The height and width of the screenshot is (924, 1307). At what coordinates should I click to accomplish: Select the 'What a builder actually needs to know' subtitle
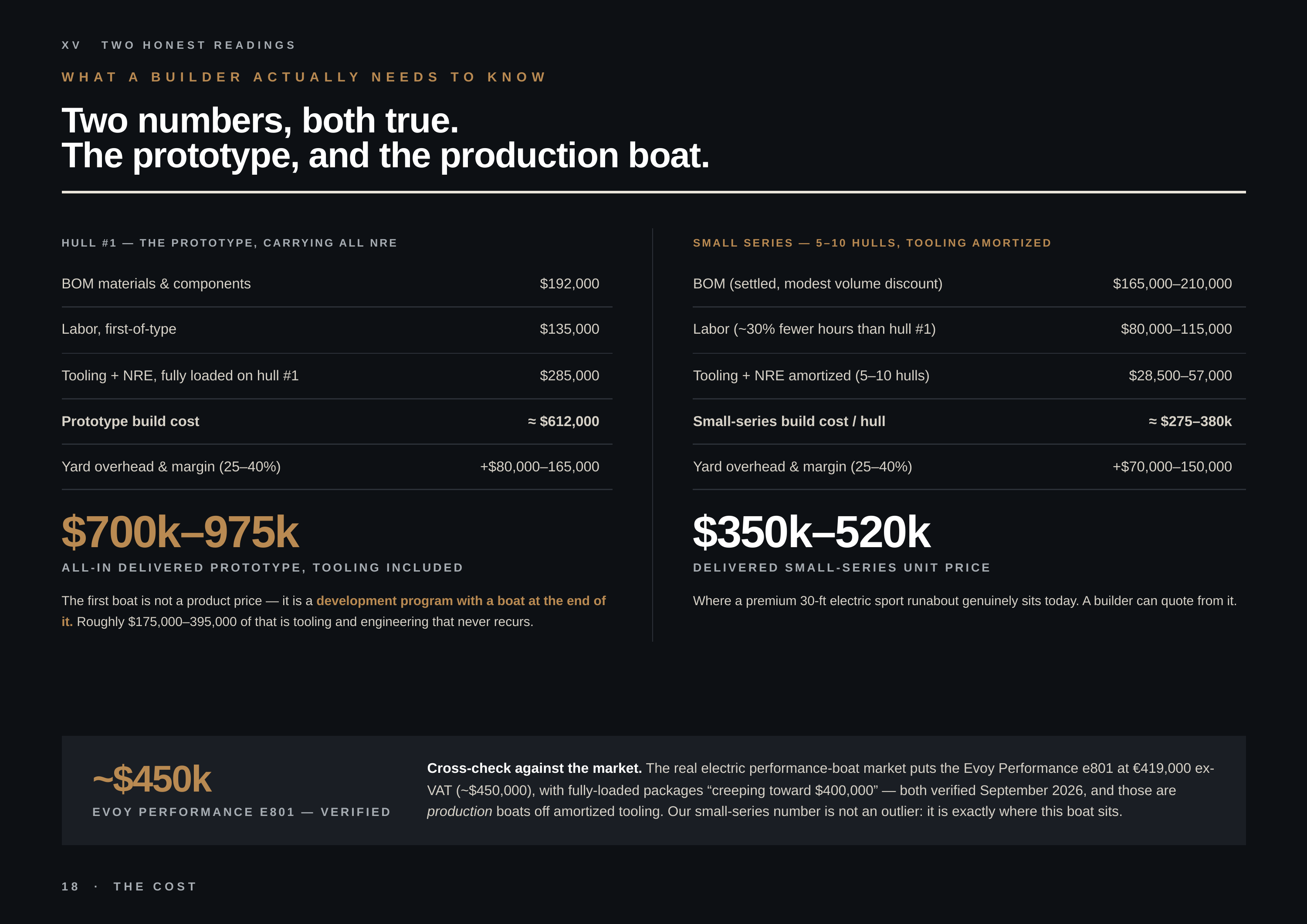point(304,77)
